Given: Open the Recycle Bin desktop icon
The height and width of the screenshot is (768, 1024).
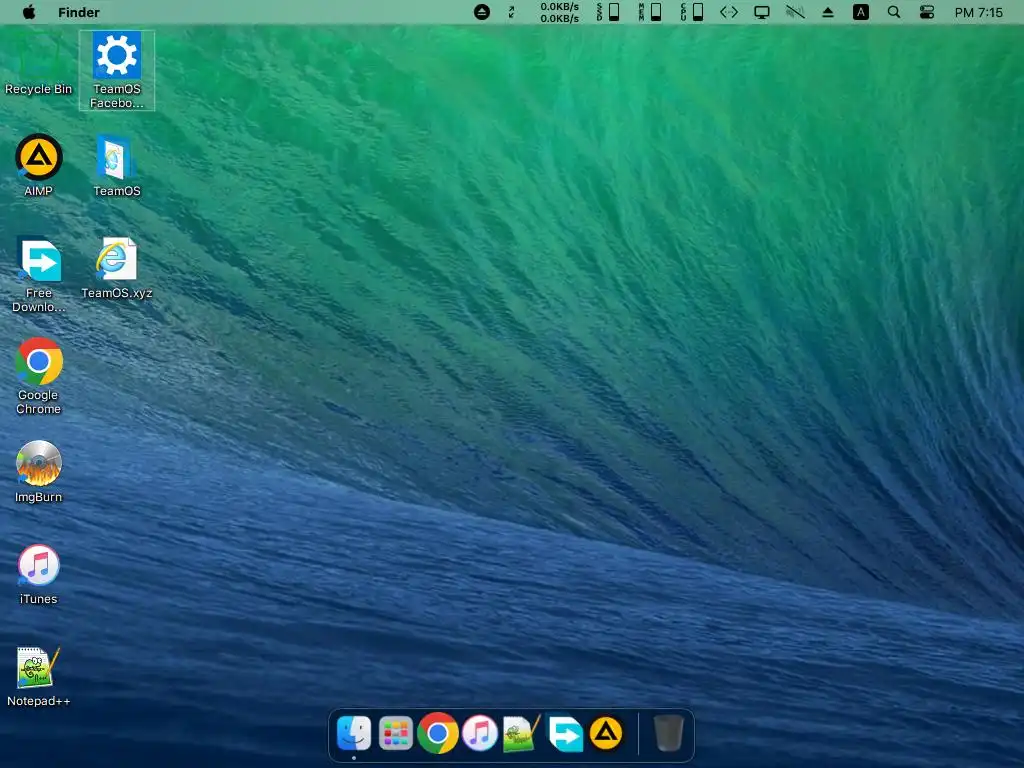Looking at the screenshot, I should [39, 65].
